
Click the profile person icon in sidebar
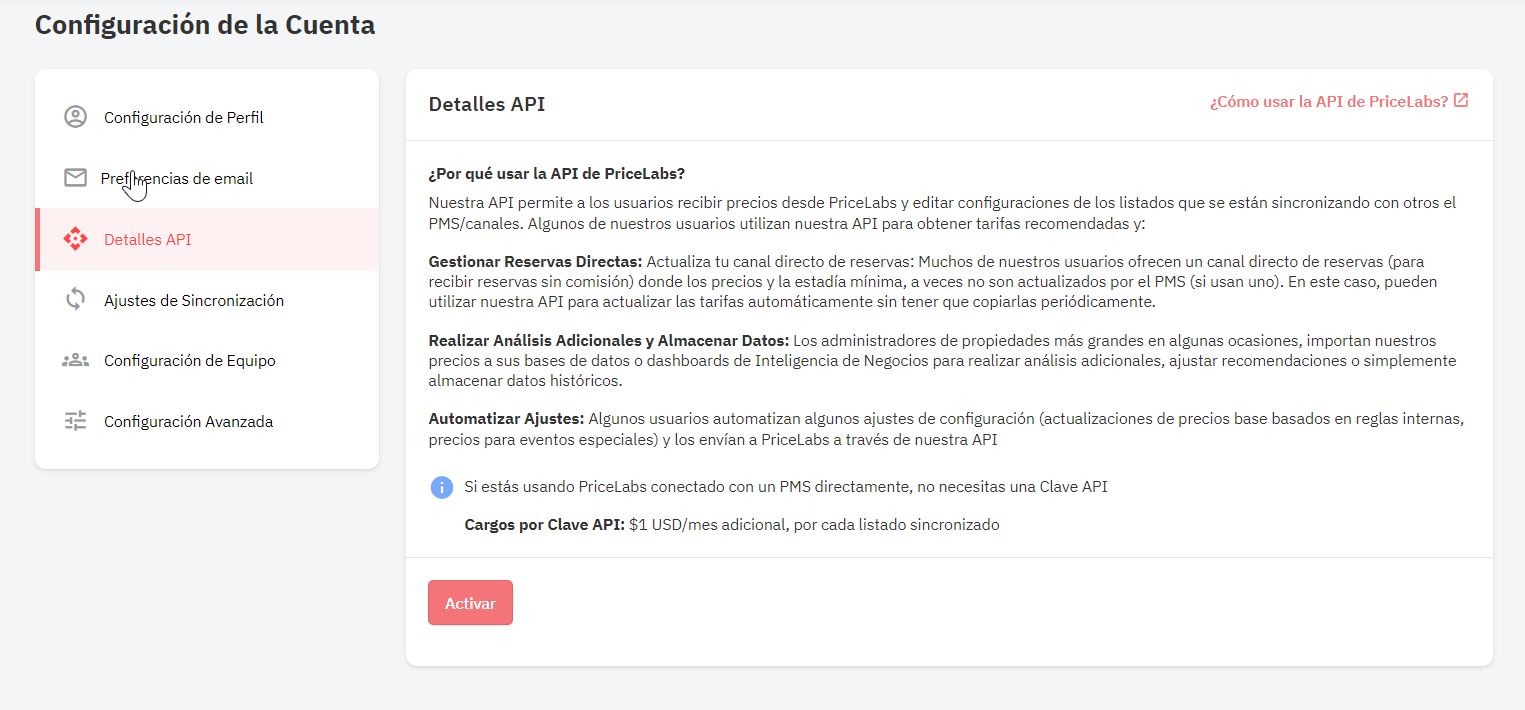click(75, 117)
